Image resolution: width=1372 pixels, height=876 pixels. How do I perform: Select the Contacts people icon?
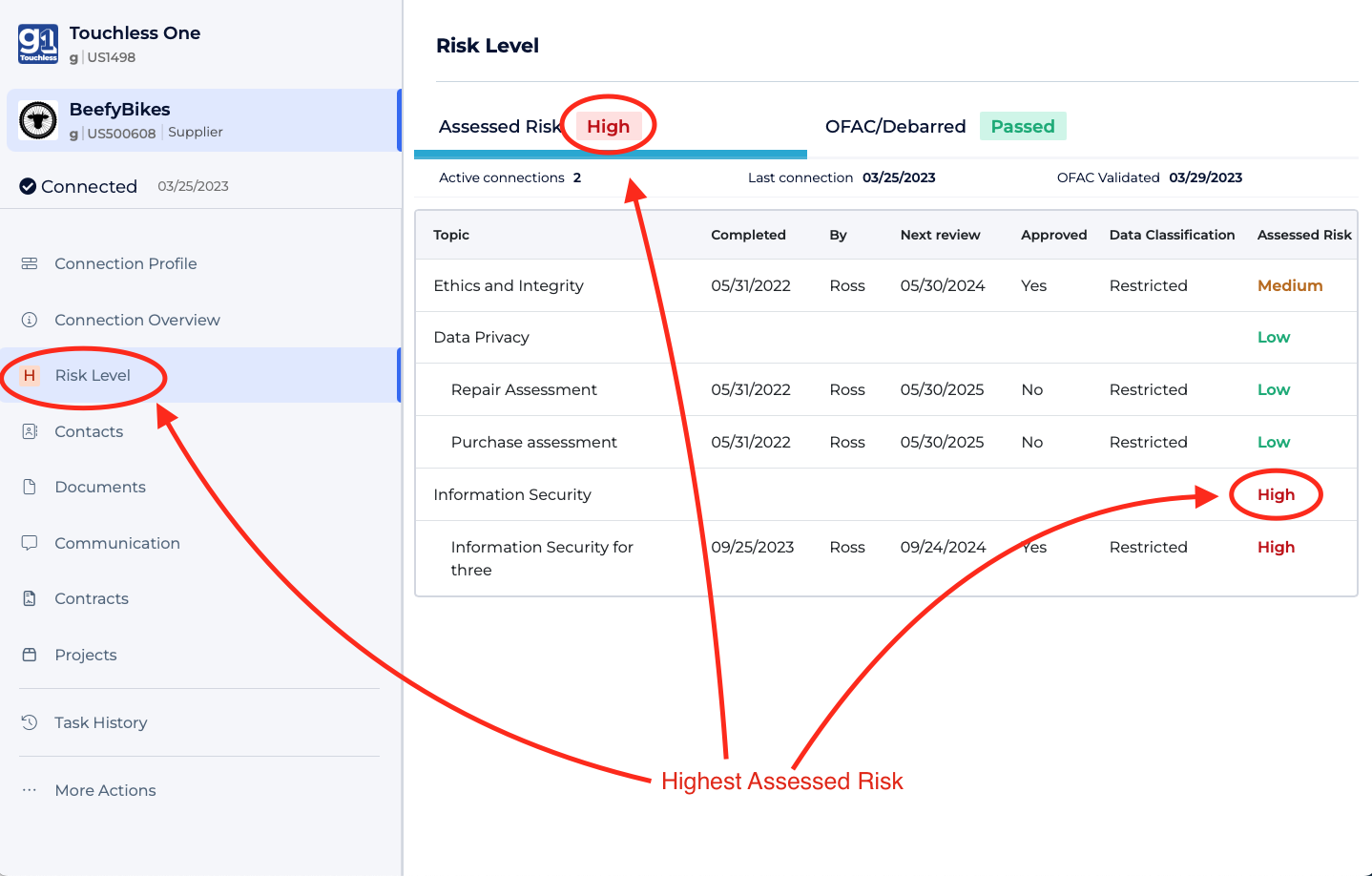30,431
